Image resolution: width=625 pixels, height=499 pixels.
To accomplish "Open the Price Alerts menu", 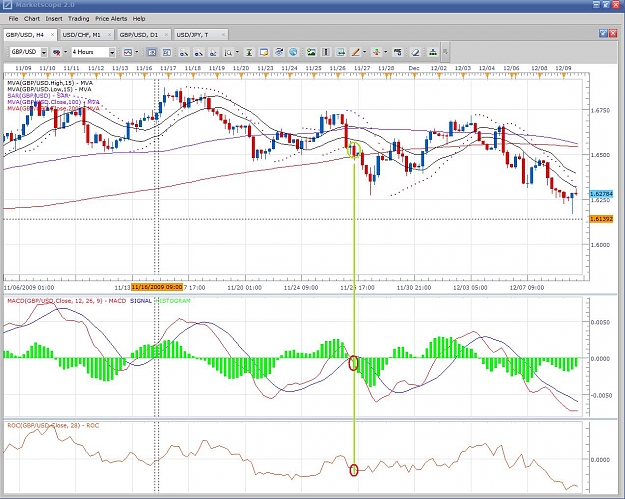I will [x=111, y=19].
